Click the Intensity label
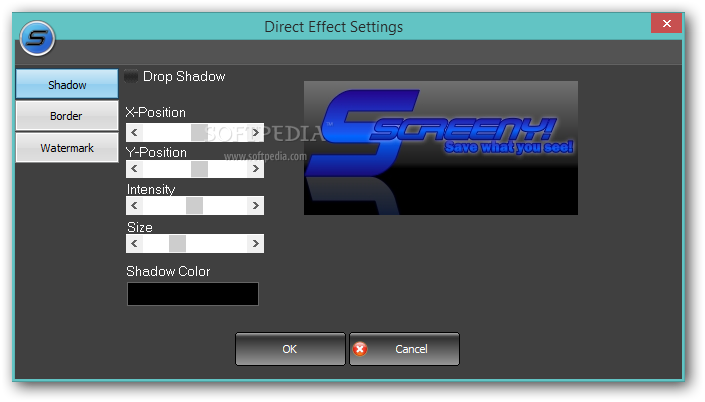The height and width of the screenshot is (402, 705). pos(151,189)
